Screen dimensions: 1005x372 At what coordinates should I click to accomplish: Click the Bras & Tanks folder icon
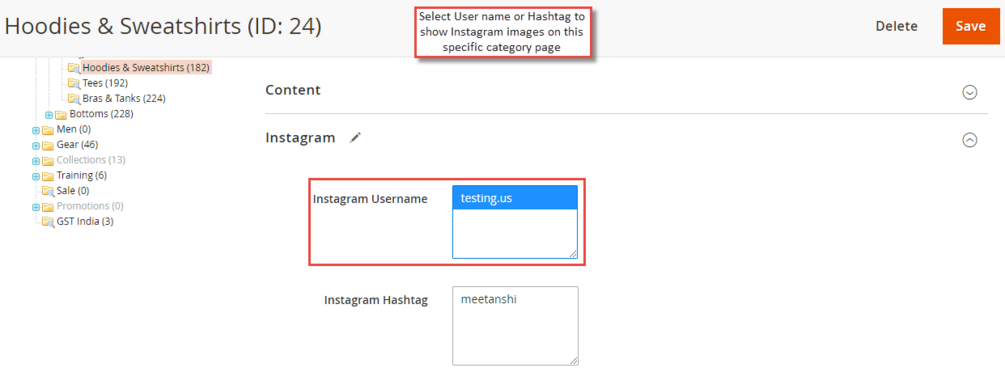[x=74, y=99]
